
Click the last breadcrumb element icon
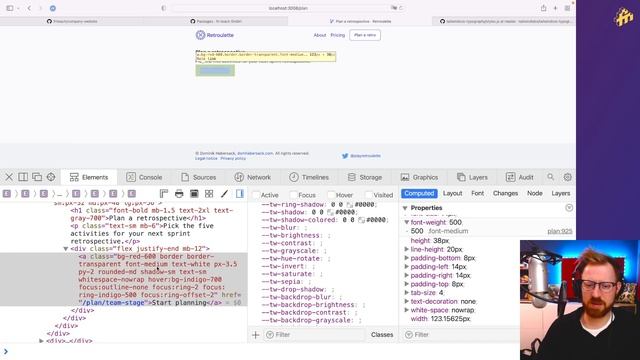(x=131, y=194)
